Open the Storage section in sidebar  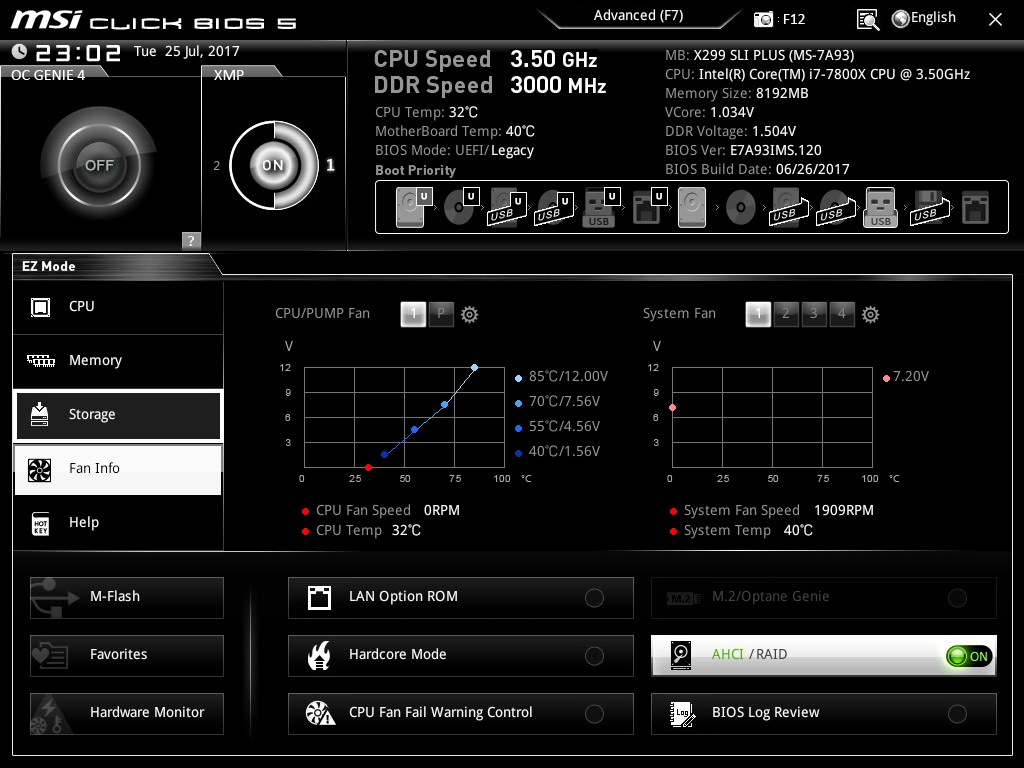coord(118,415)
